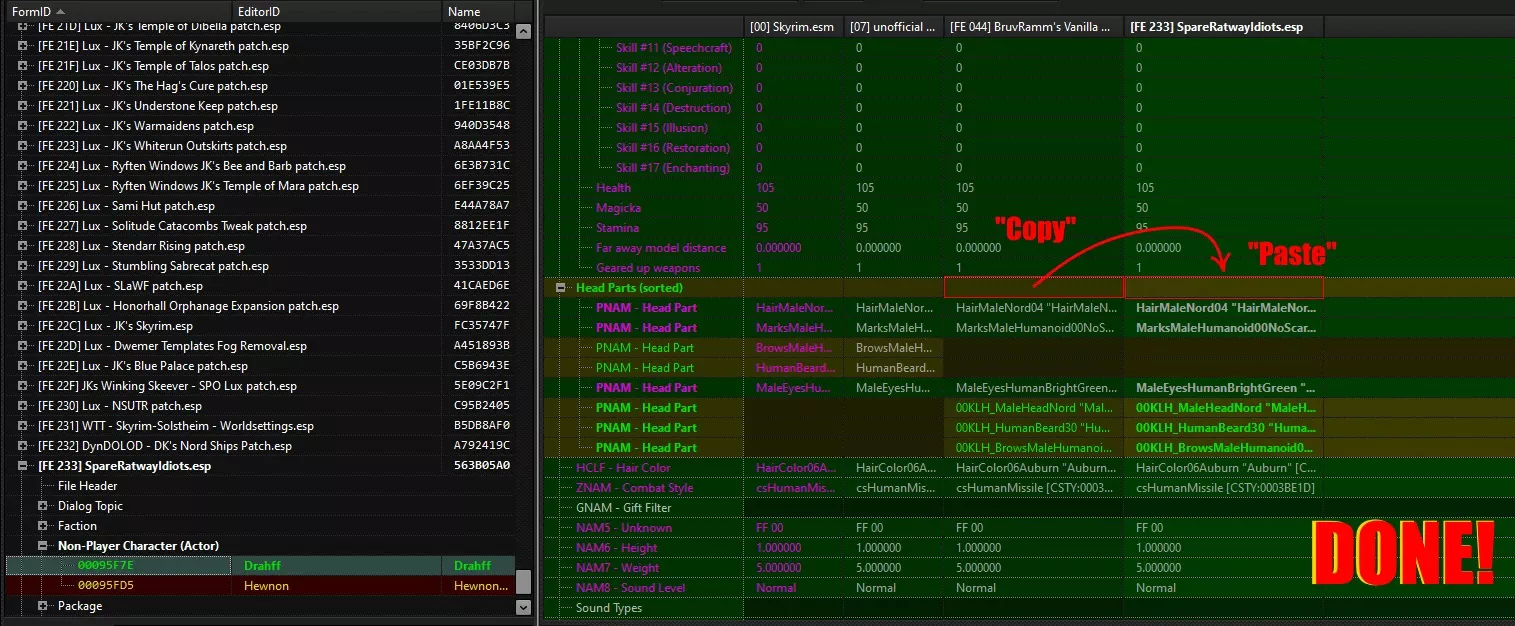Select the Sound Types row label
The image size is (1515, 626).
(x=609, y=608)
